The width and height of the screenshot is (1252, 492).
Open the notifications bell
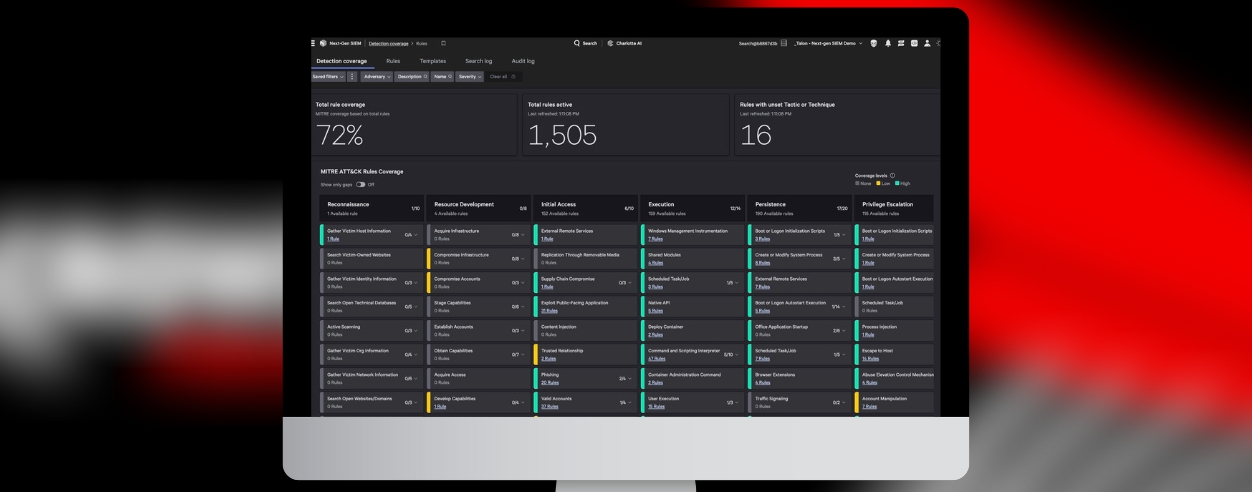pyautogui.click(x=886, y=43)
